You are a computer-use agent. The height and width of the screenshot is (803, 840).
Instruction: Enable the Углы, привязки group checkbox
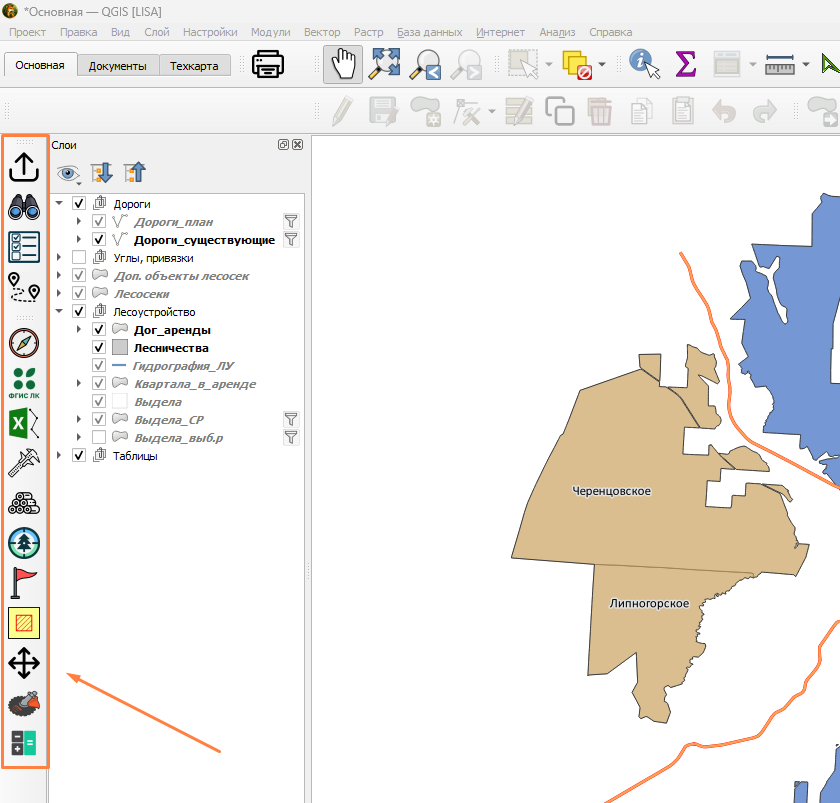click(x=79, y=257)
